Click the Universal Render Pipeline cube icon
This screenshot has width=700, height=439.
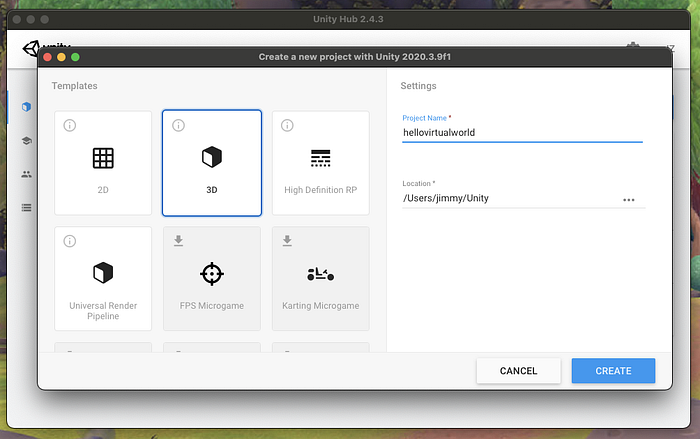(x=103, y=273)
